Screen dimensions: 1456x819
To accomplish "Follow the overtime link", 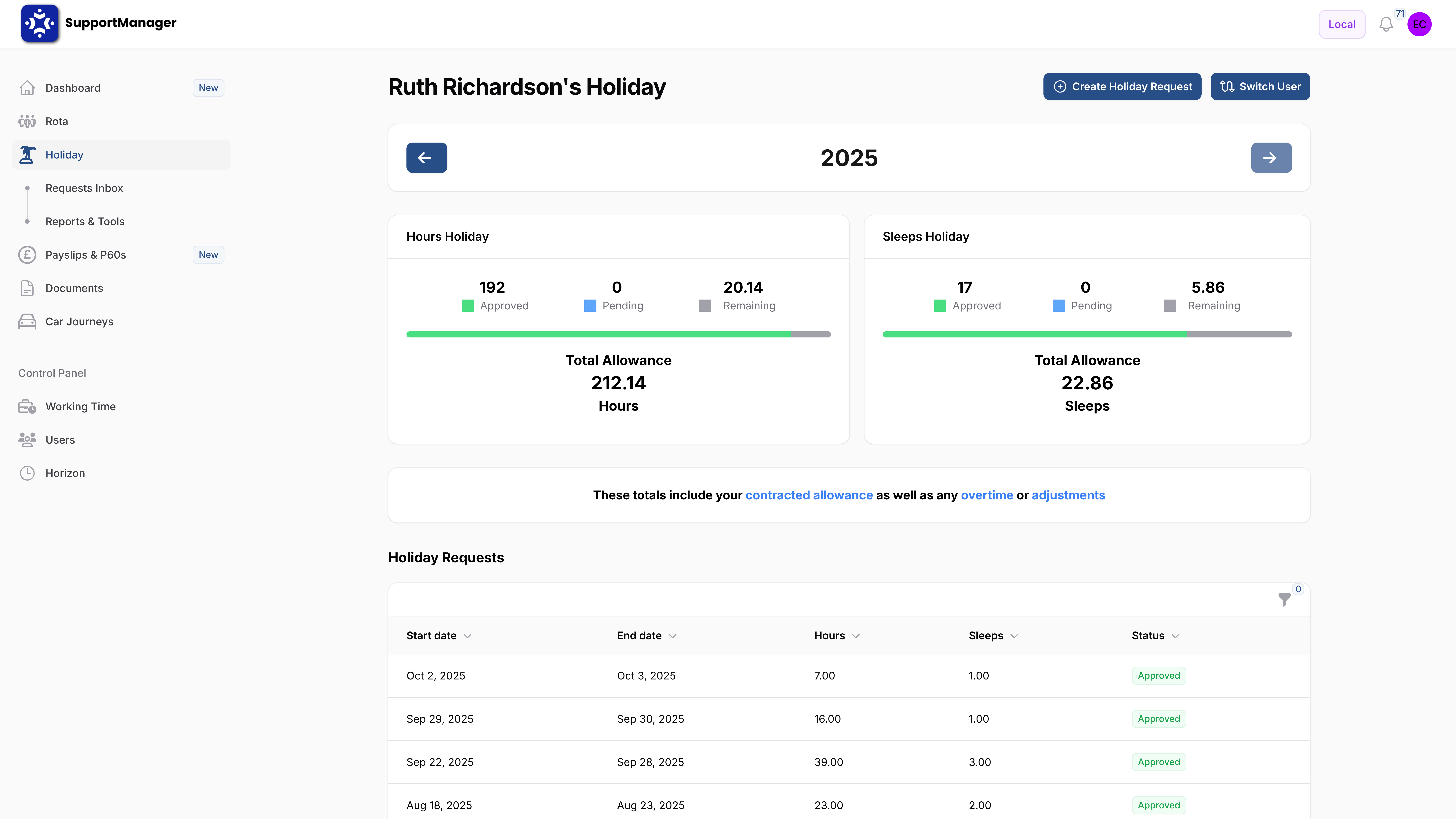I will tap(987, 495).
